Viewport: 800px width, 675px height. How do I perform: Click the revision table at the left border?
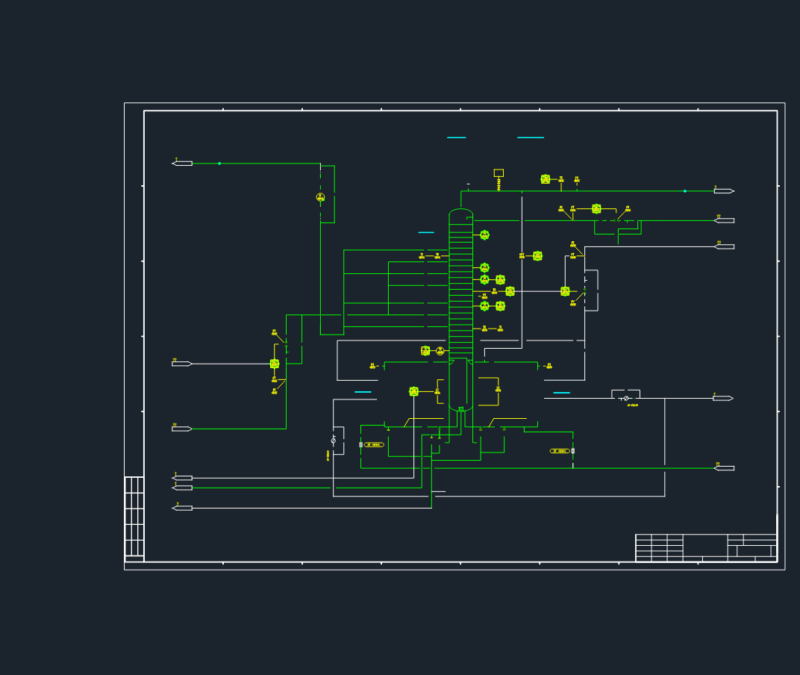click(134, 516)
